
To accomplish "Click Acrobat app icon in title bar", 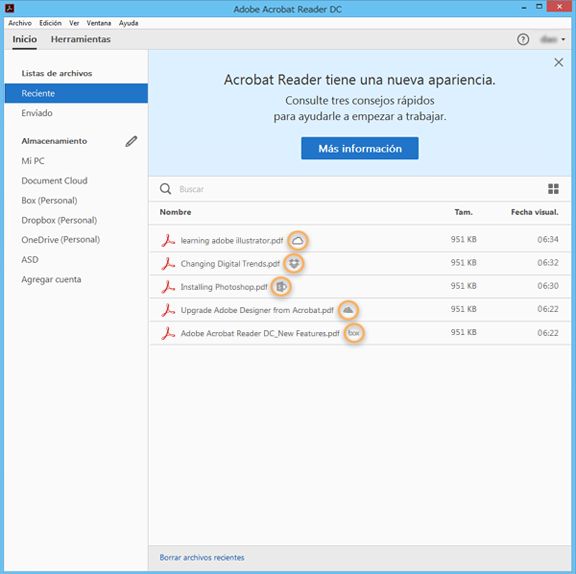I will coord(9,8).
